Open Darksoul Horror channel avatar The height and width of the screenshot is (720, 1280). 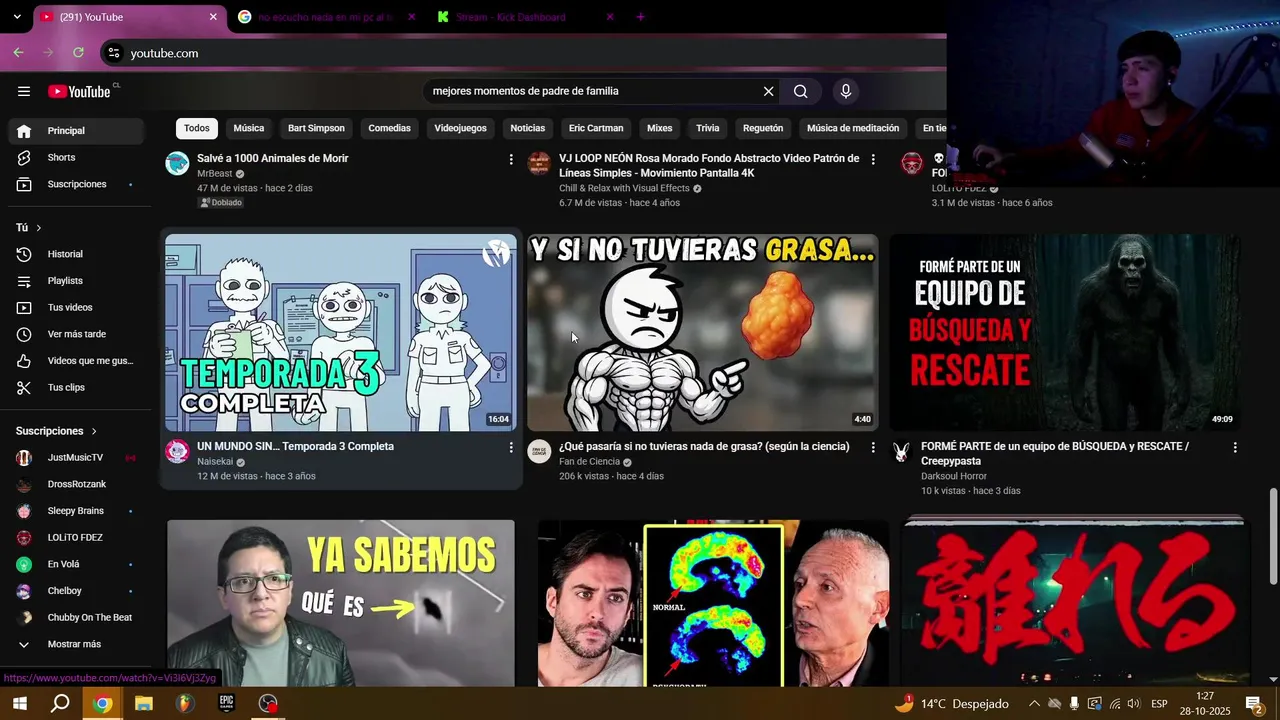coord(901,451)
